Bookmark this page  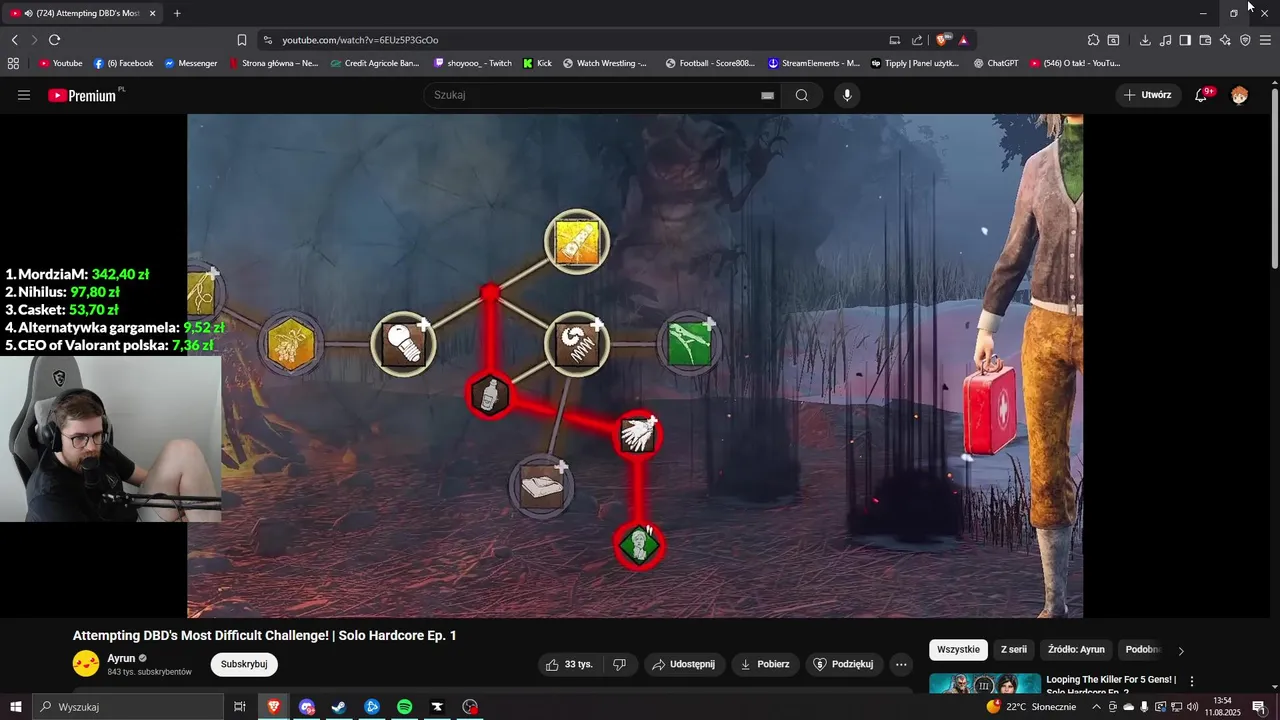click(x=242, y=40)
